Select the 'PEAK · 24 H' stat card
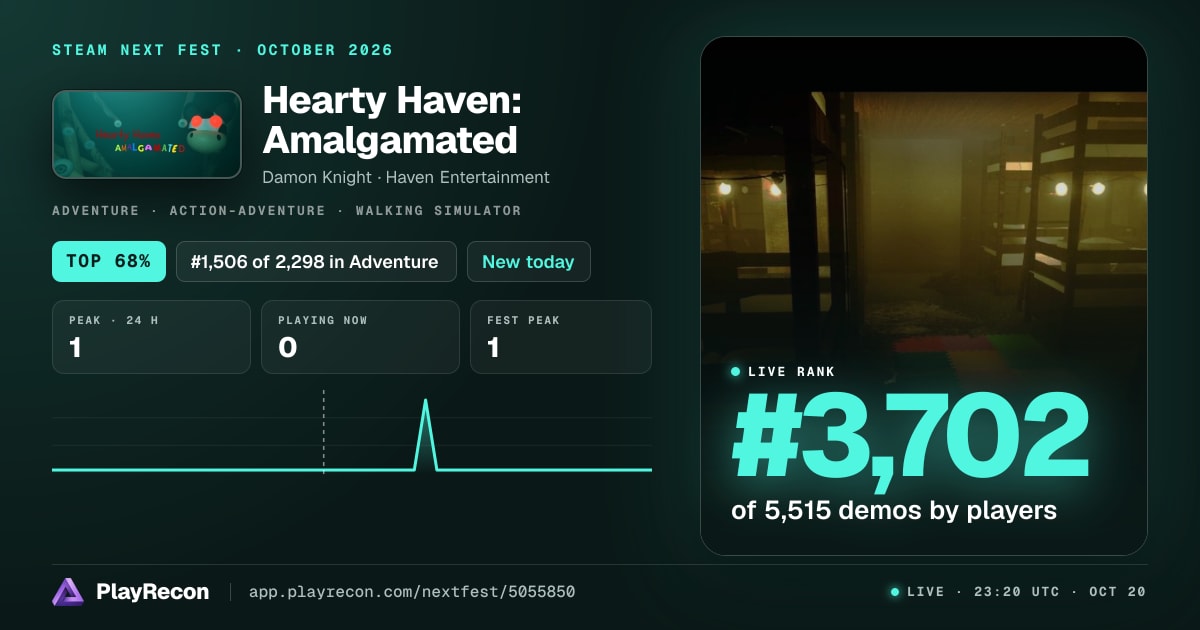The image size is (1200, 630). (x=151, y=337)
